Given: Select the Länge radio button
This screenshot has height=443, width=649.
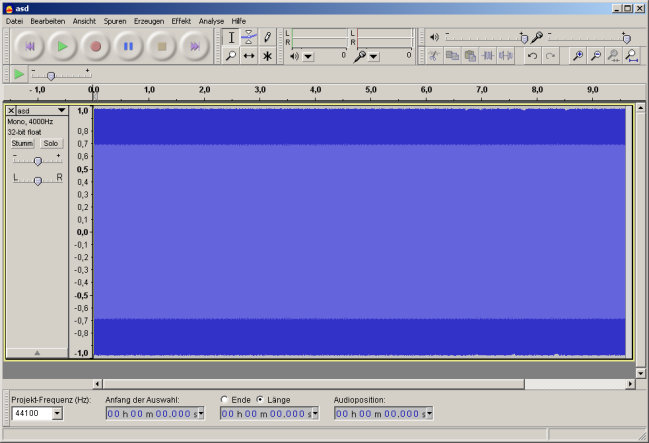Looking at the screenshot, I should tap(260, 400).
